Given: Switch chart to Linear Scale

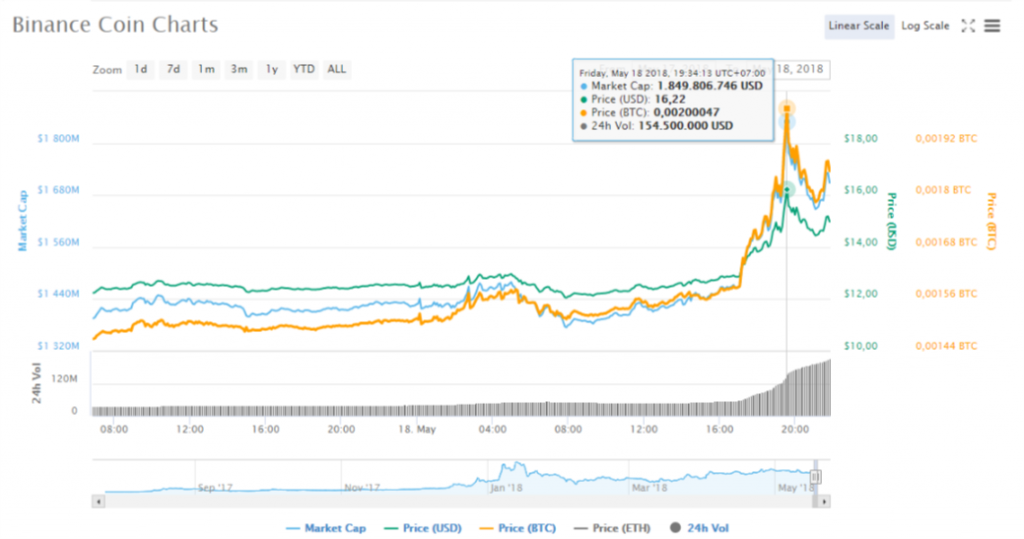Looking at the screenshot, I should coord(858,26).
